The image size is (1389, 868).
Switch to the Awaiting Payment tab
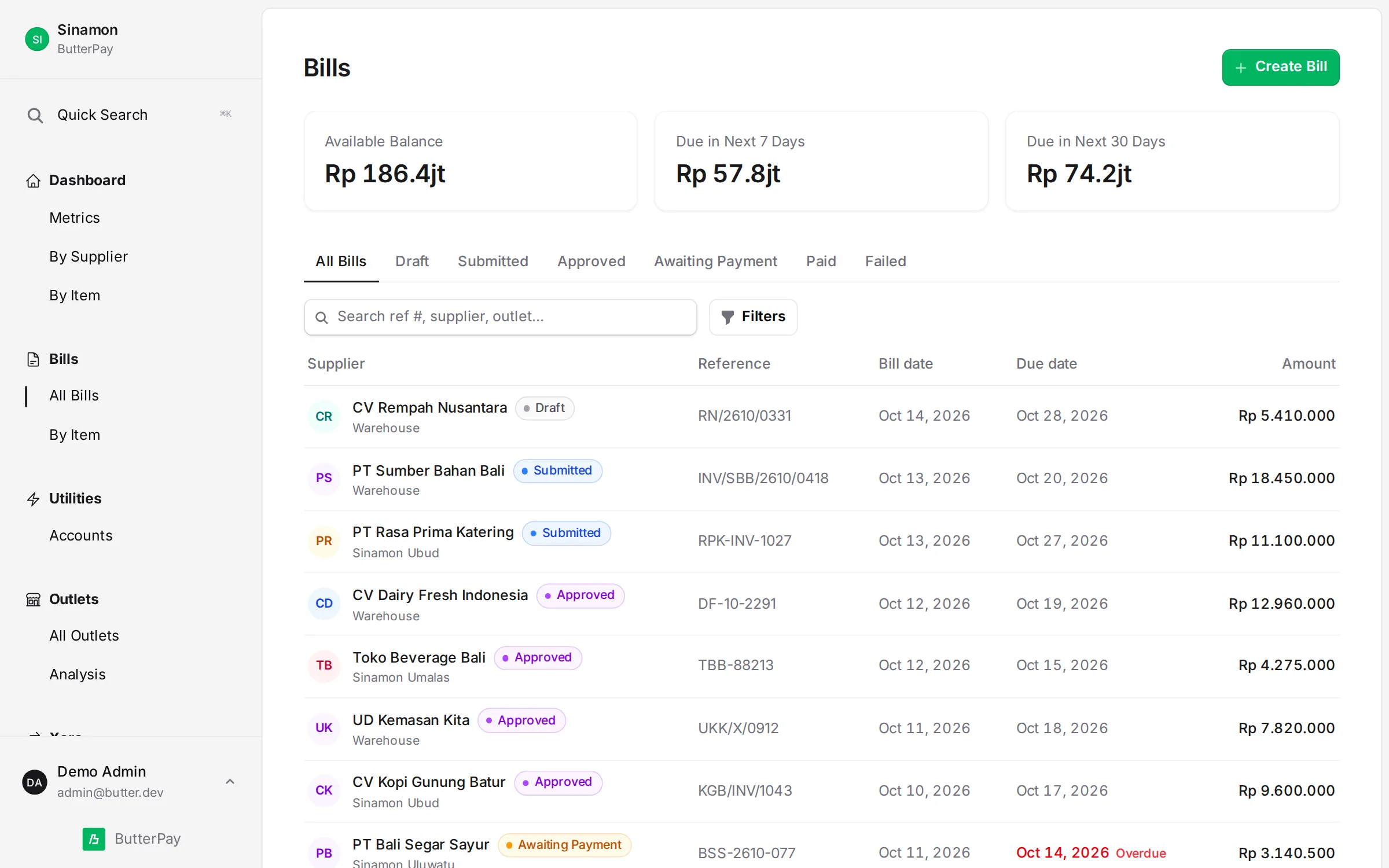pyautogui.click(x=716, y=262)
